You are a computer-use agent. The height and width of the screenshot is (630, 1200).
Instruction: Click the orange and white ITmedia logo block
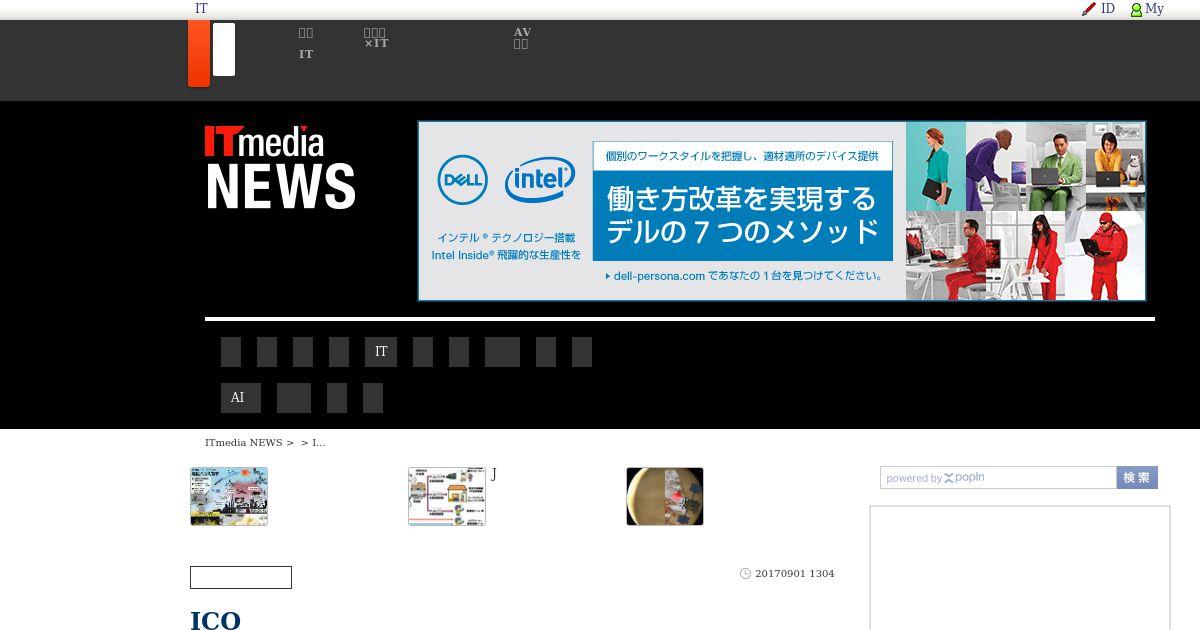(x=212, y=53)
